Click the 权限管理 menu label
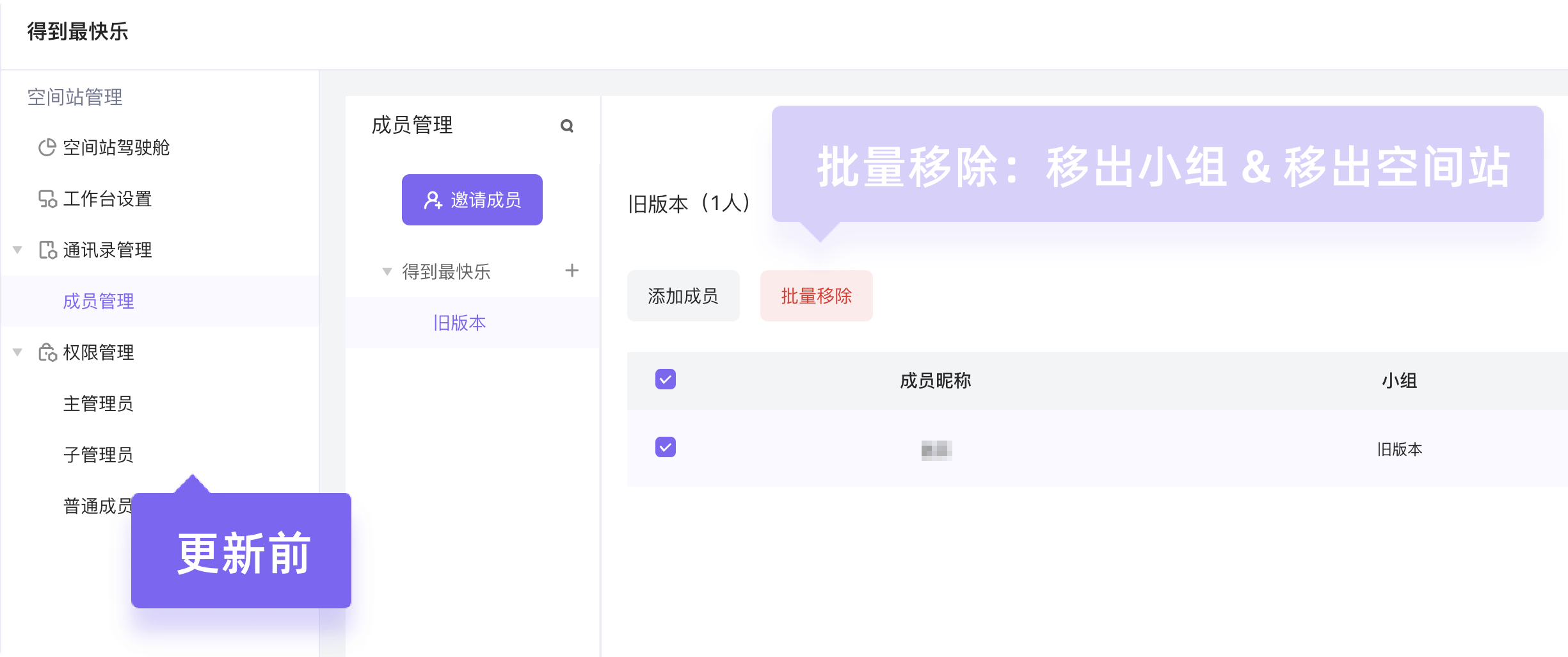 pyautogui.click(x=99, y=352)
